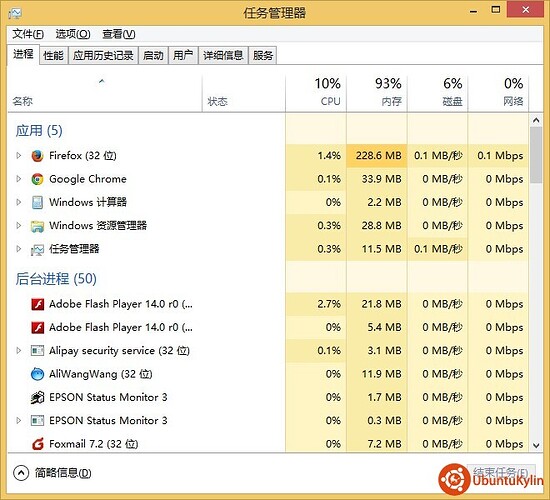The width and height of the screenshot is (550, 500).
Task: Click the Foxmail 7.2 icon
Action: [38, 444]
